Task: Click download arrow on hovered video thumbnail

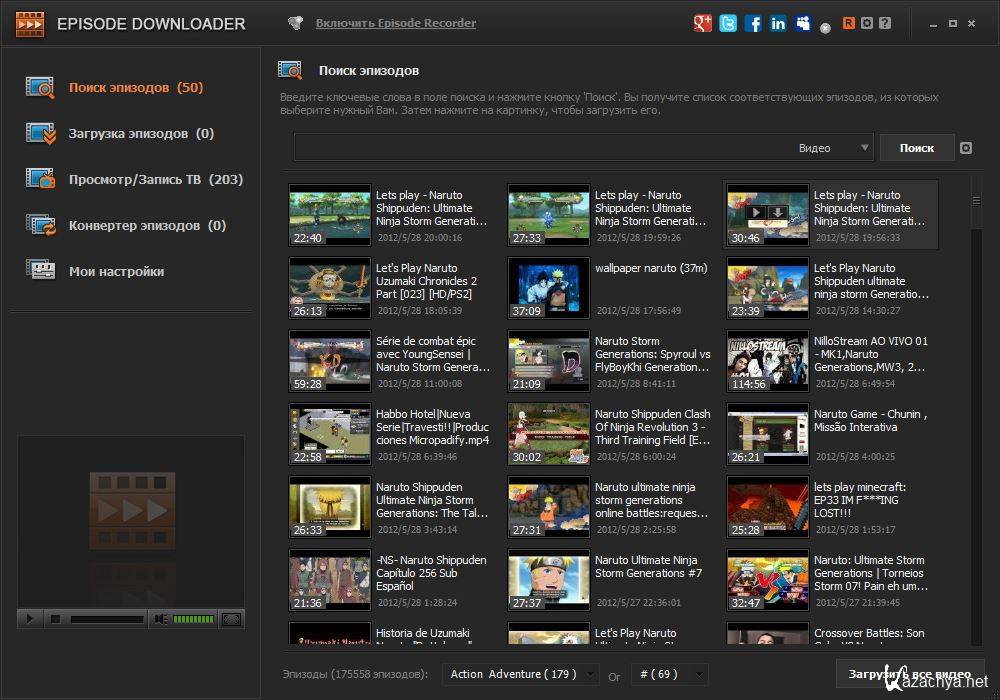Action: [777, 213]
